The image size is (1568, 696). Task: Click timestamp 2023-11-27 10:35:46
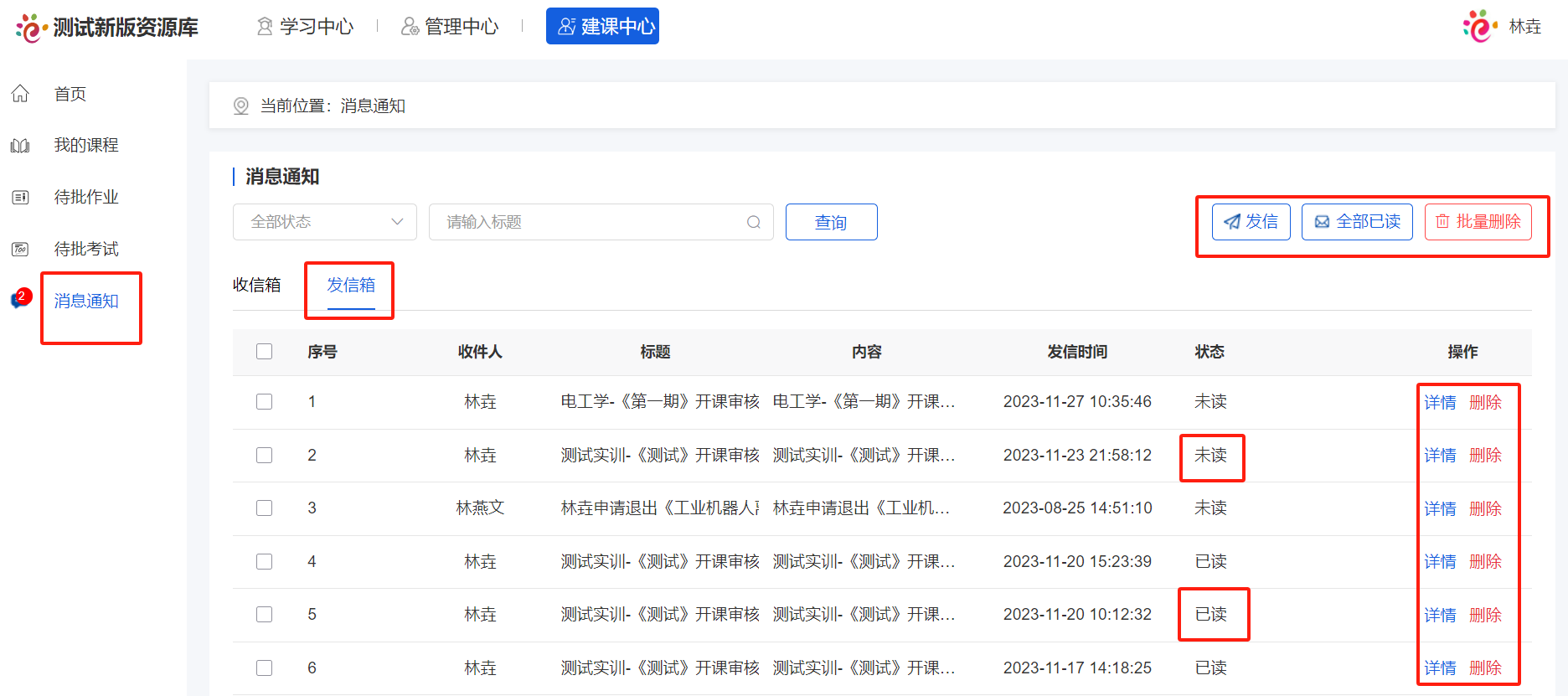(x=1077, y=402)
